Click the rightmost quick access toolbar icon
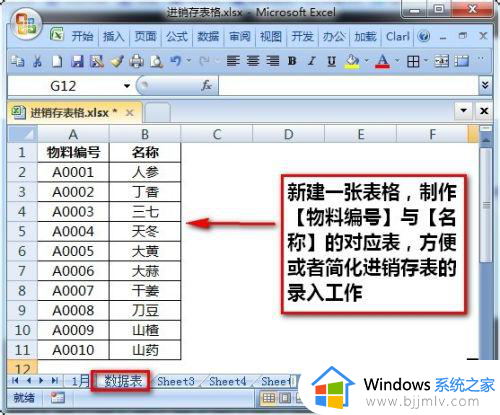This screenshot has height=415, width=500. pos(462,61)
